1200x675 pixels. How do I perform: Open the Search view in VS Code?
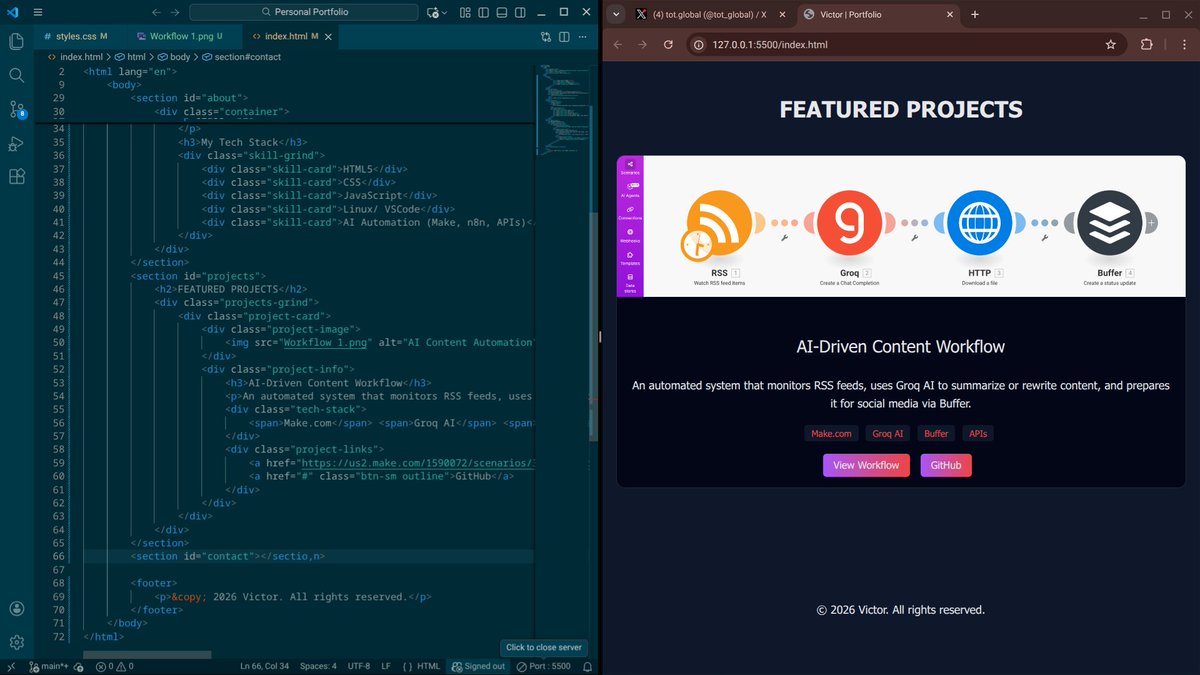16,75
